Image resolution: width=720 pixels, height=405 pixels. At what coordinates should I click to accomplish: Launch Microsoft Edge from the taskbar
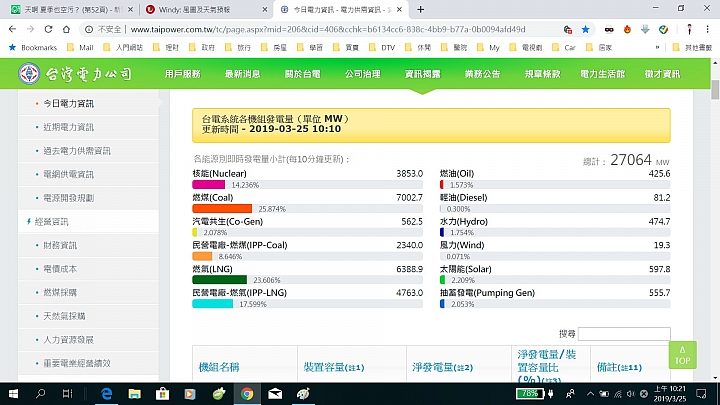[x=107, y=394]
